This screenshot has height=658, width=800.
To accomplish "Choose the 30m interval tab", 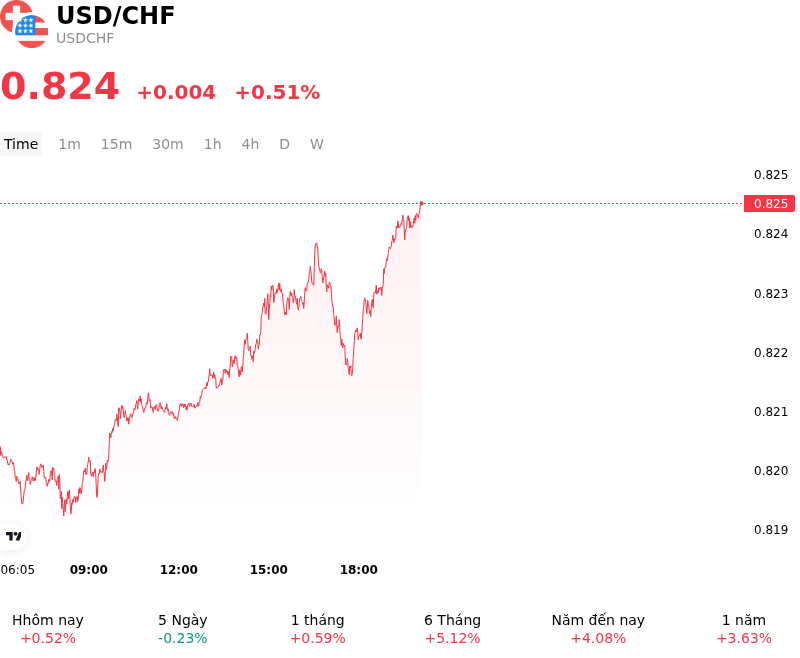I will point(168,144).
